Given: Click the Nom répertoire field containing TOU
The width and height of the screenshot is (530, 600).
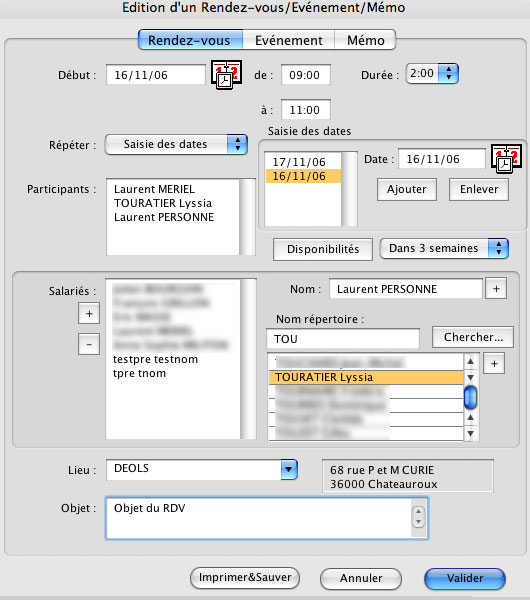Looking at the screenshot, I should (x=343, y=339).
